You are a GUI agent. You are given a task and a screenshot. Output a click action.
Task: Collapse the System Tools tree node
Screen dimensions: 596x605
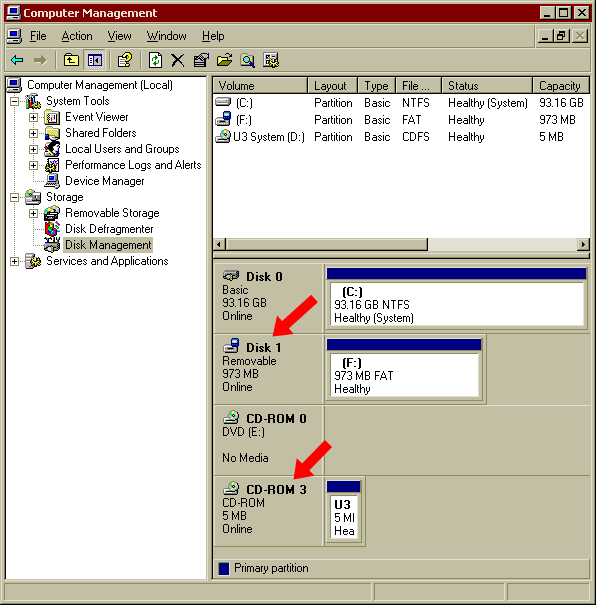point(14,101)
